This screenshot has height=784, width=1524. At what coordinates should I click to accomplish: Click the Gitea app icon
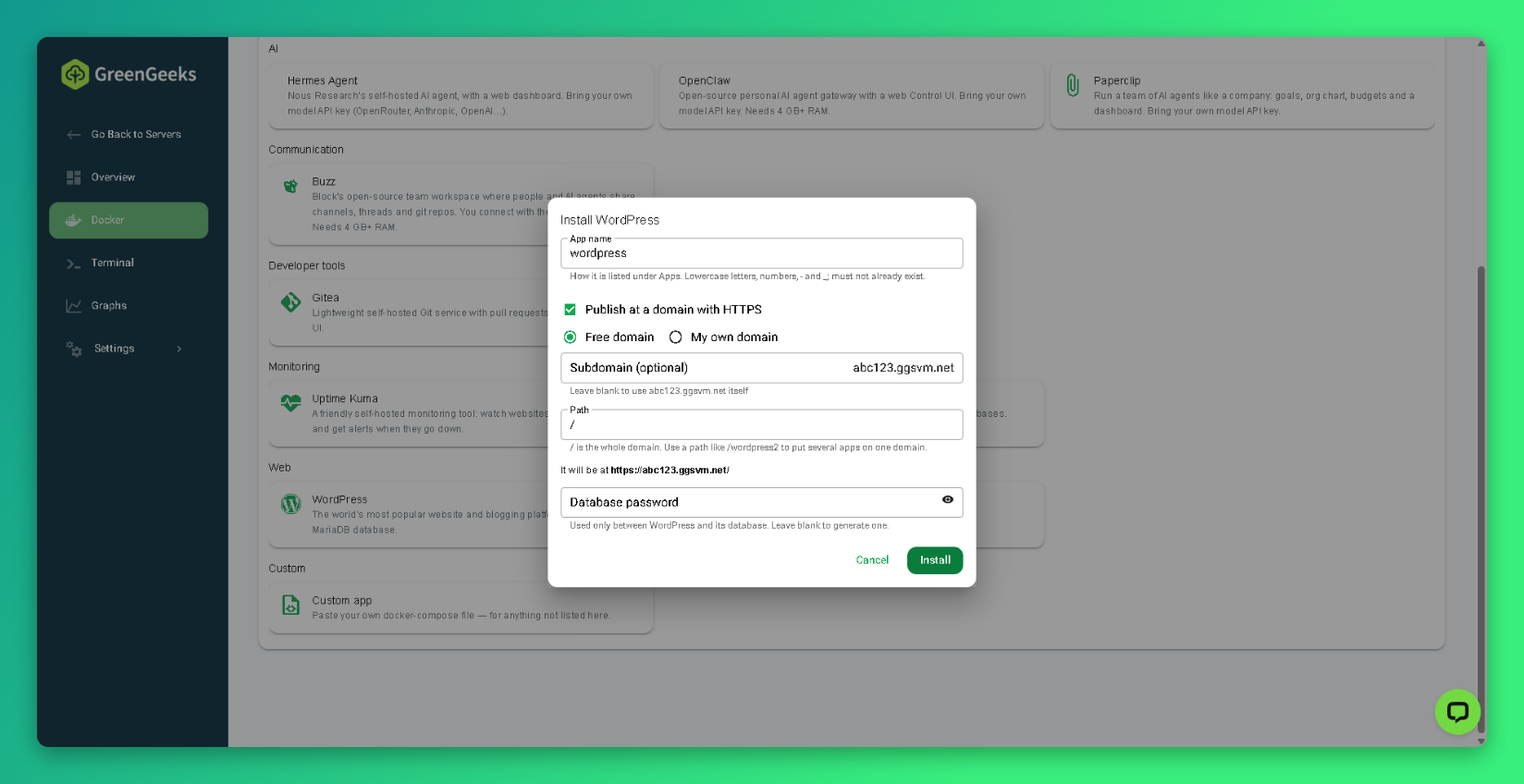[x=290, y=302]
